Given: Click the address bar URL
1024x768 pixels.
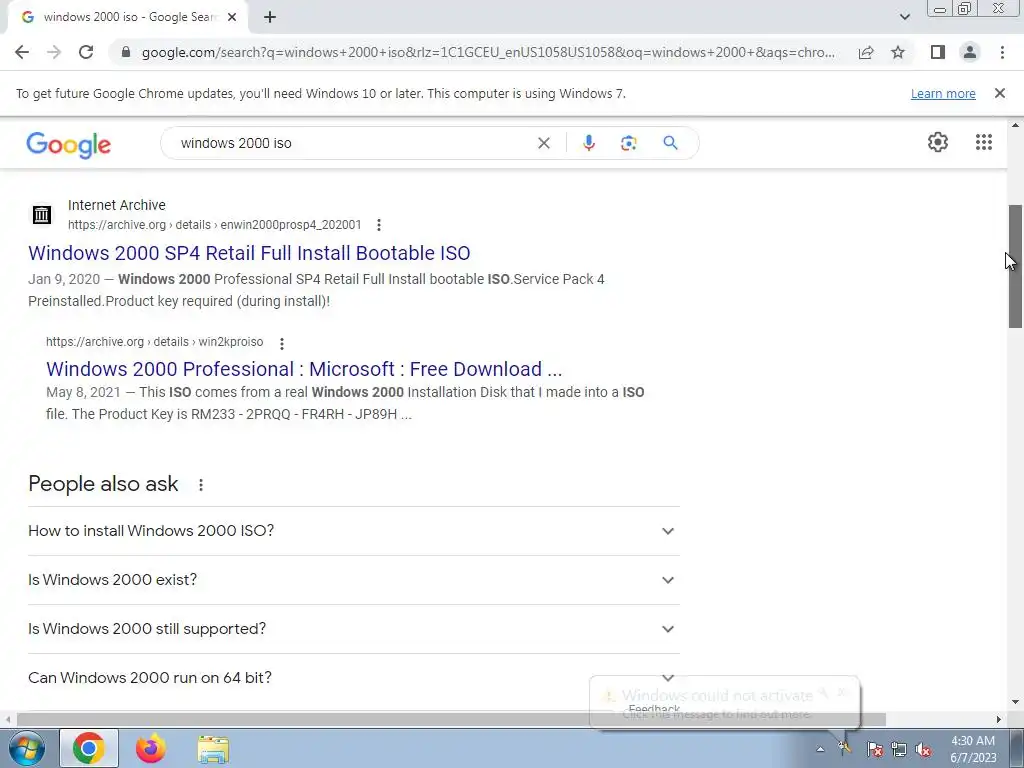Looking at the screenshot, I should (488, 52).
